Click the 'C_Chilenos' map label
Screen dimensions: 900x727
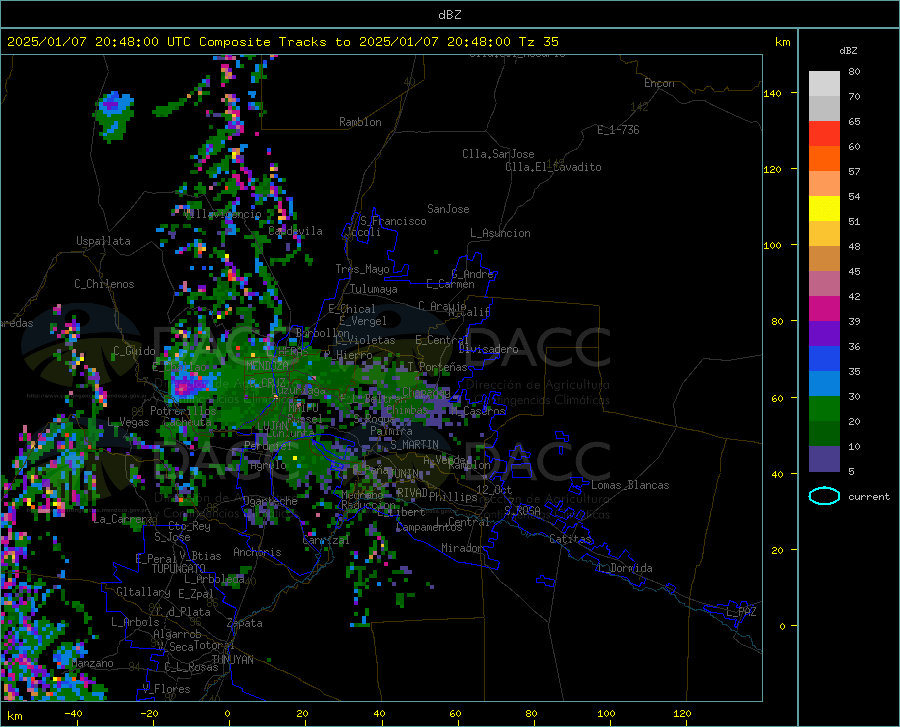pos(104,284)
